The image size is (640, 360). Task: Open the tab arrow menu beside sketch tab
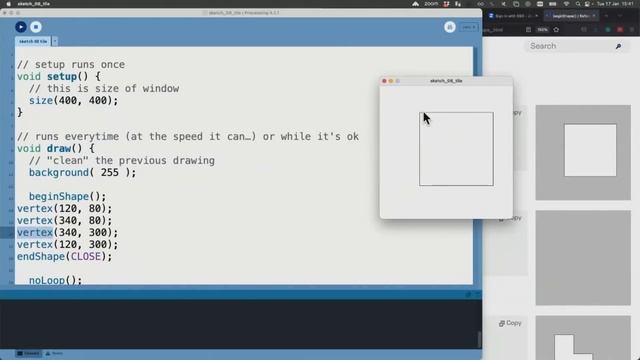(55, 41)
